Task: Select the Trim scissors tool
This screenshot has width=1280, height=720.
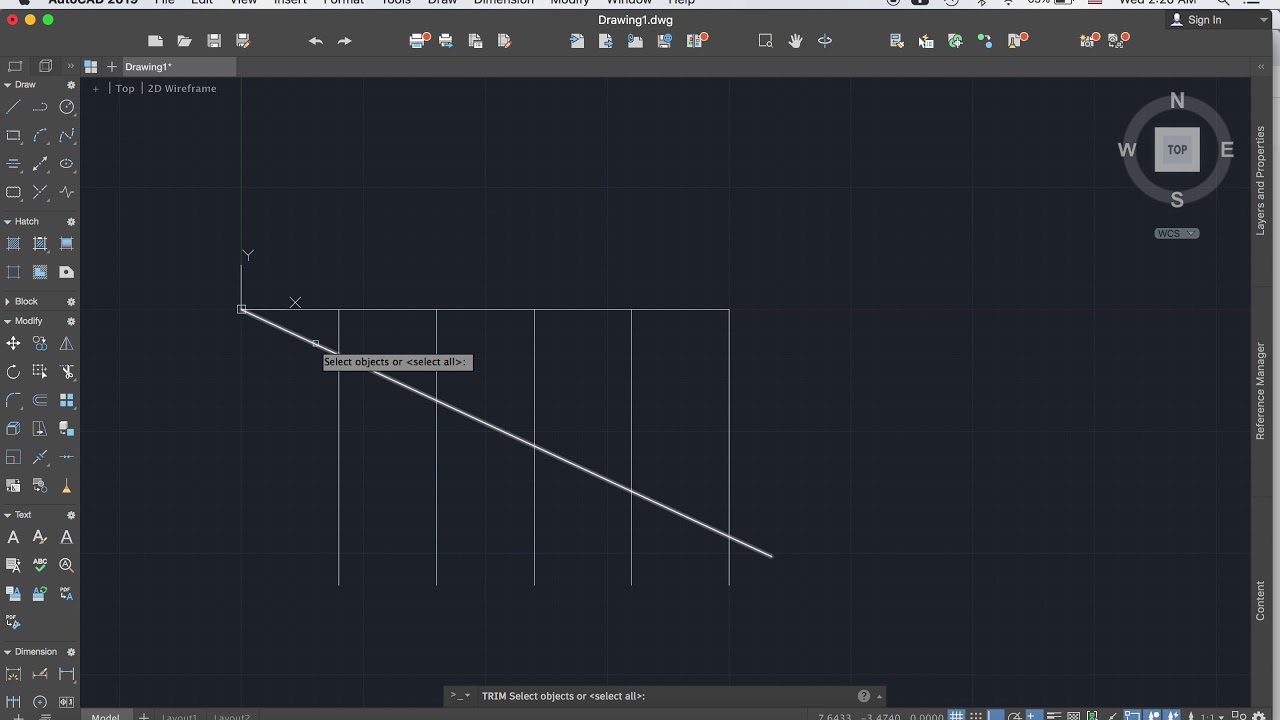Action: (67, 372)
